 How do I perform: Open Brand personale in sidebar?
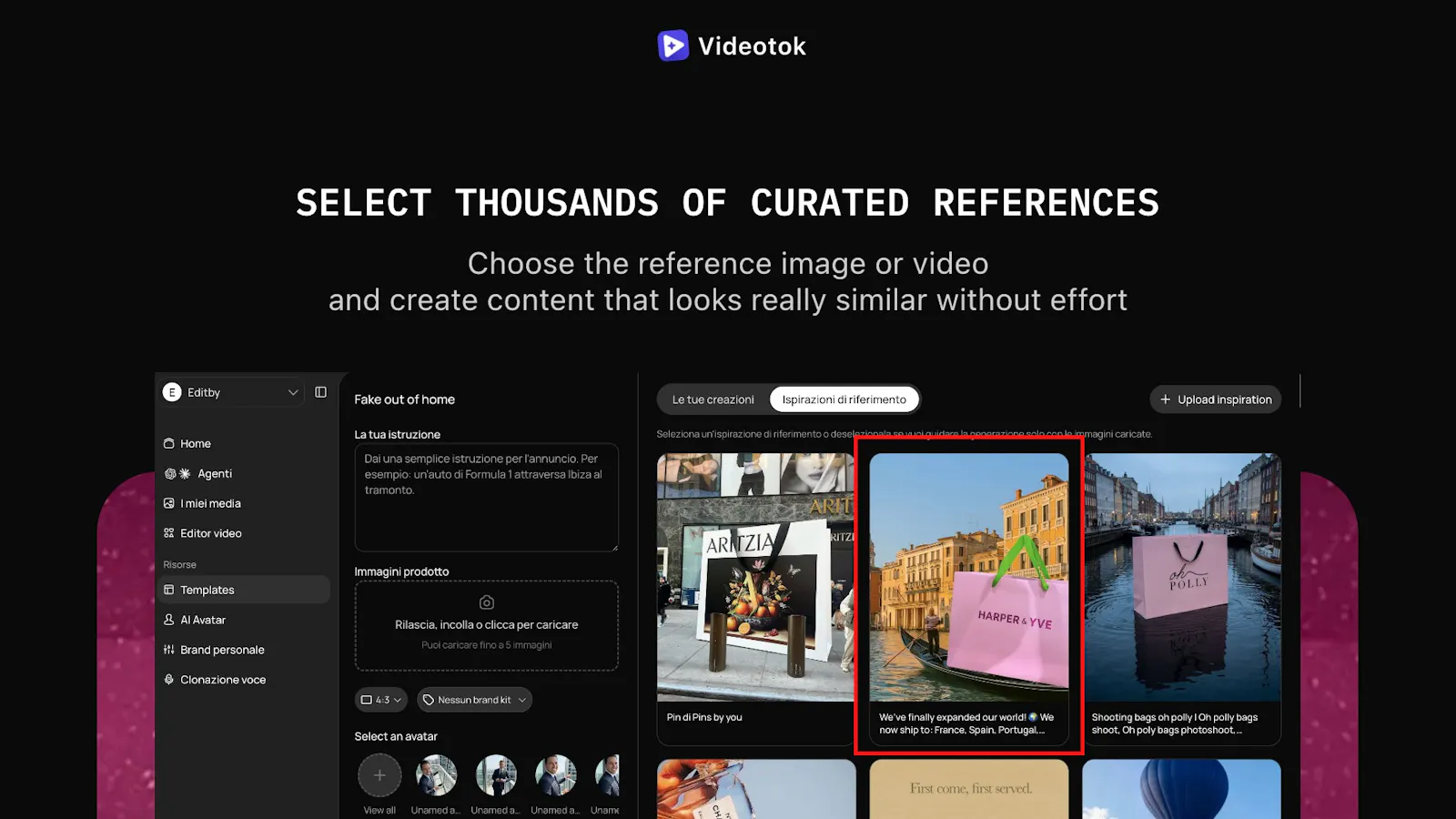244,650
